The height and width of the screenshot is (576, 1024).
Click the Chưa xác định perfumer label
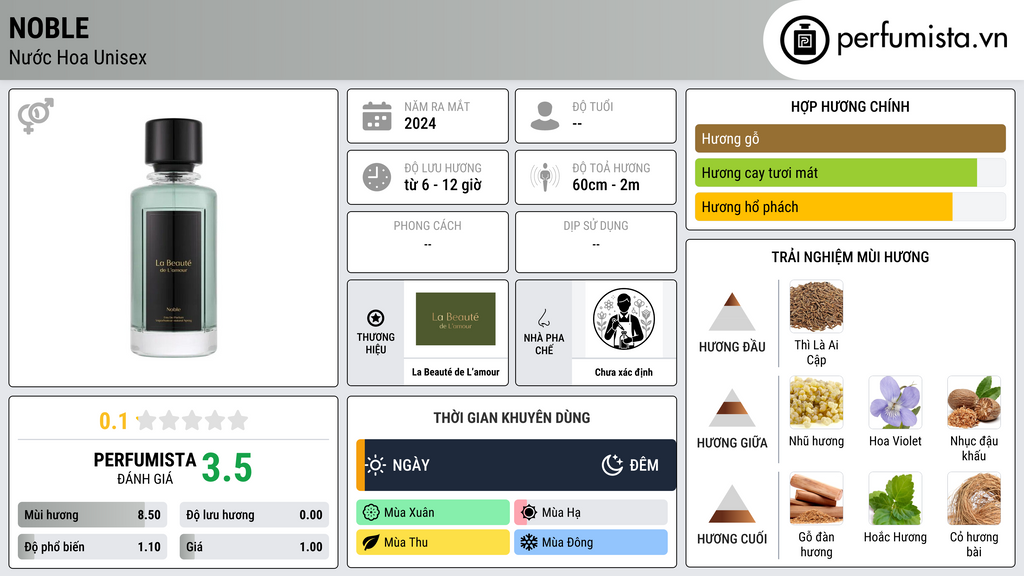(624, 372)
